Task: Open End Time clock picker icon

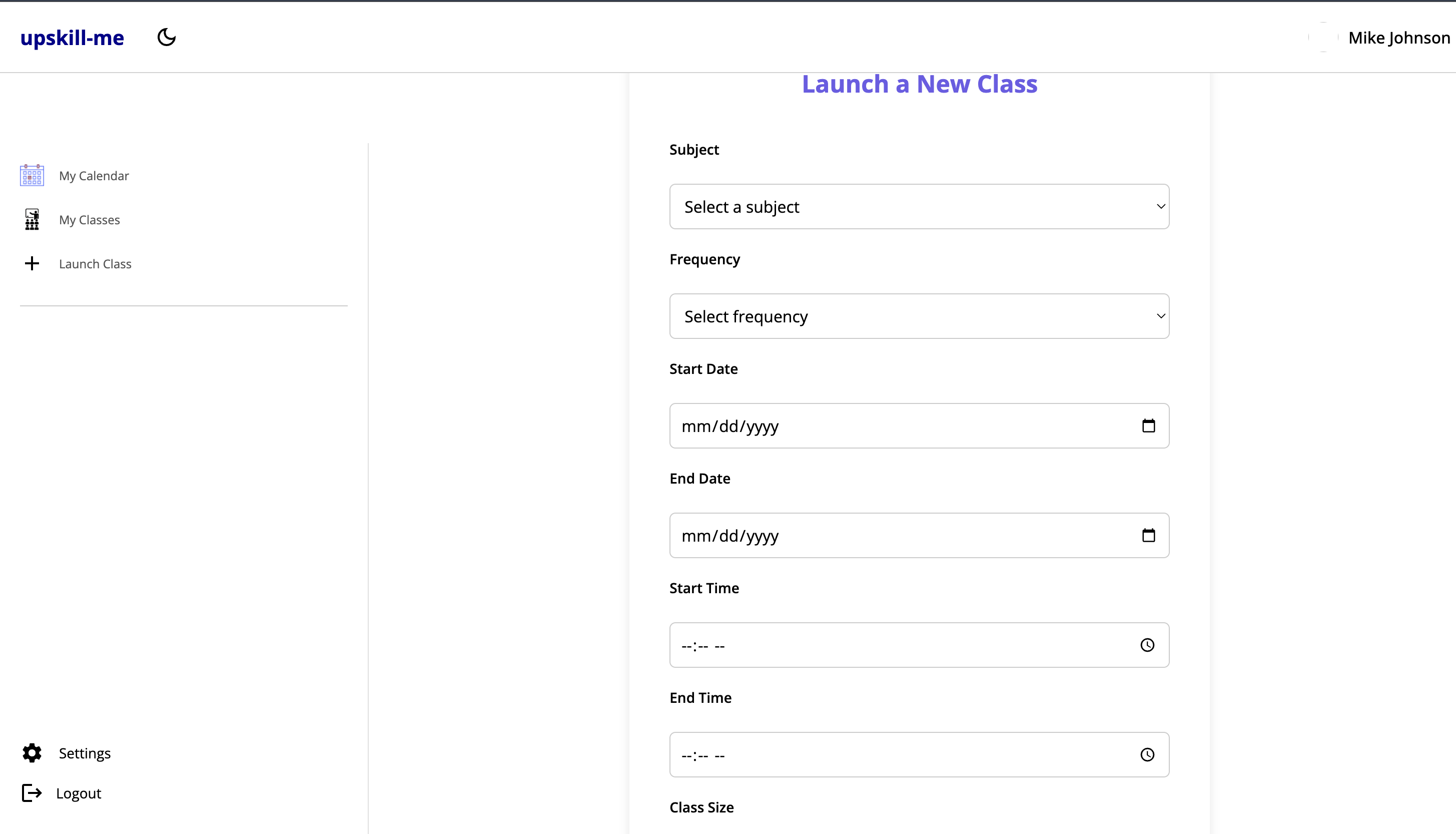Action: point(1147,754)
